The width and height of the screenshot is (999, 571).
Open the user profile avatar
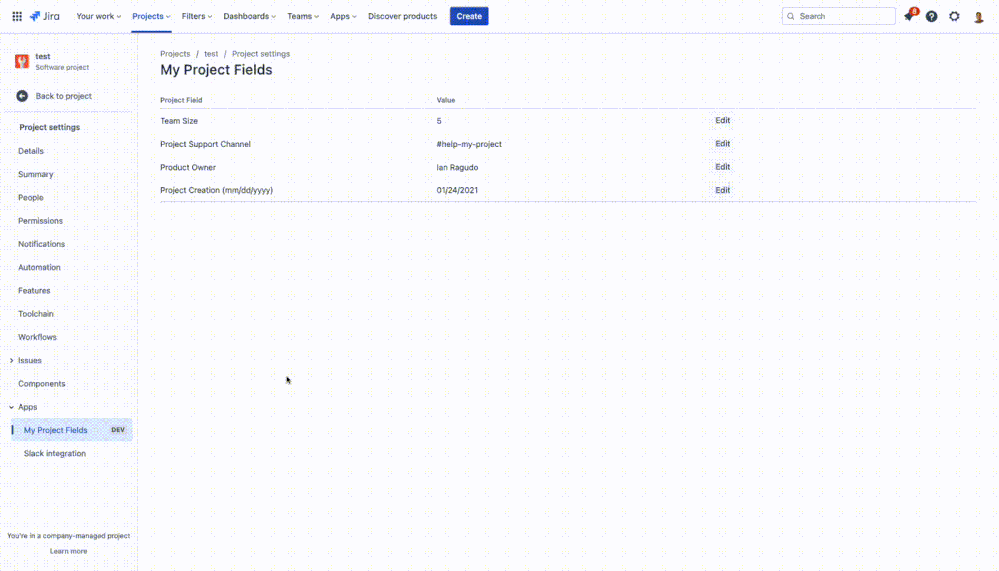coord(979,17)
